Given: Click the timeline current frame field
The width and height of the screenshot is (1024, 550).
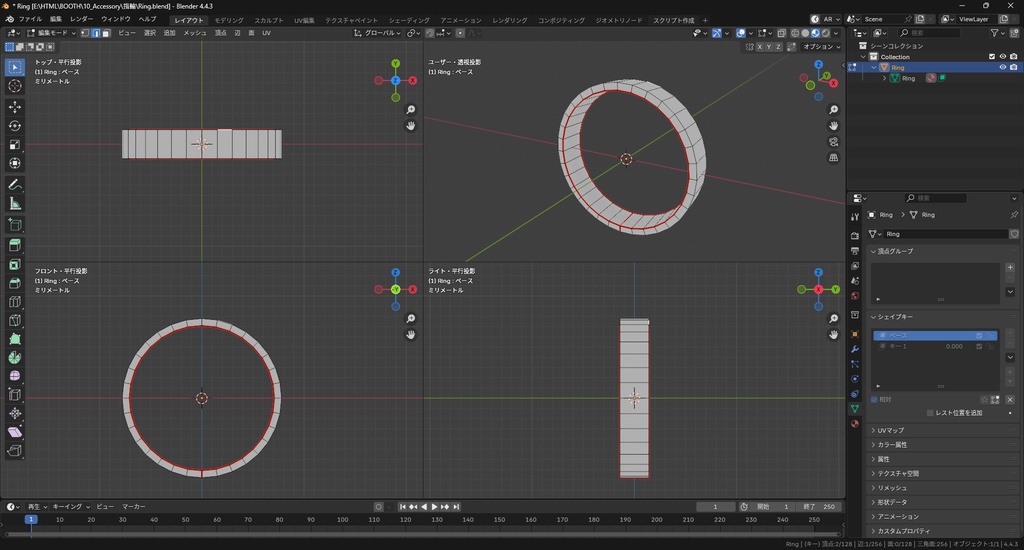Looking at the screenshot, I should pos(716,507).
